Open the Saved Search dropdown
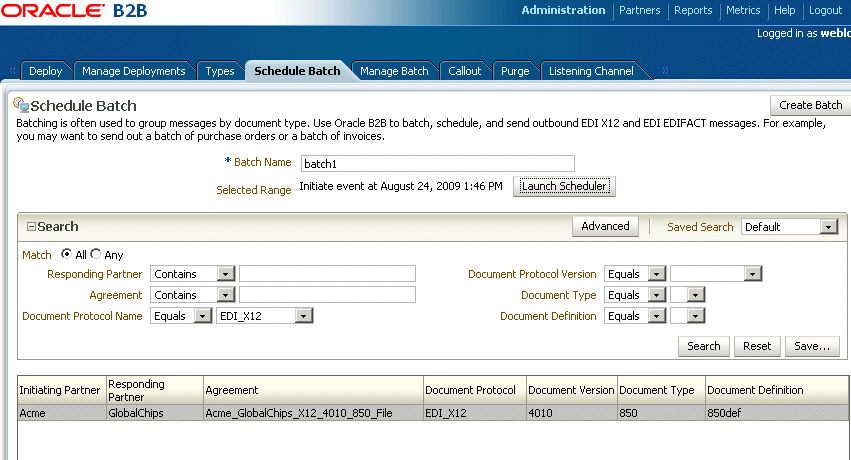Screen dimensions: 851x460 (x=829, y=227)
